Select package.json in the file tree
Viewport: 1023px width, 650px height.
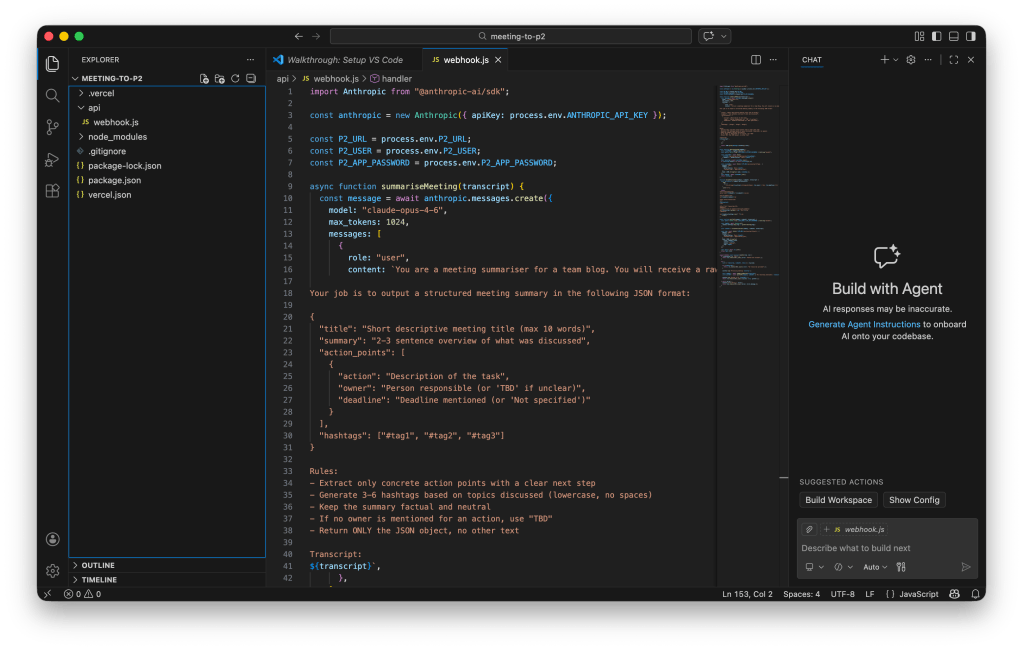tap(114, 180)
